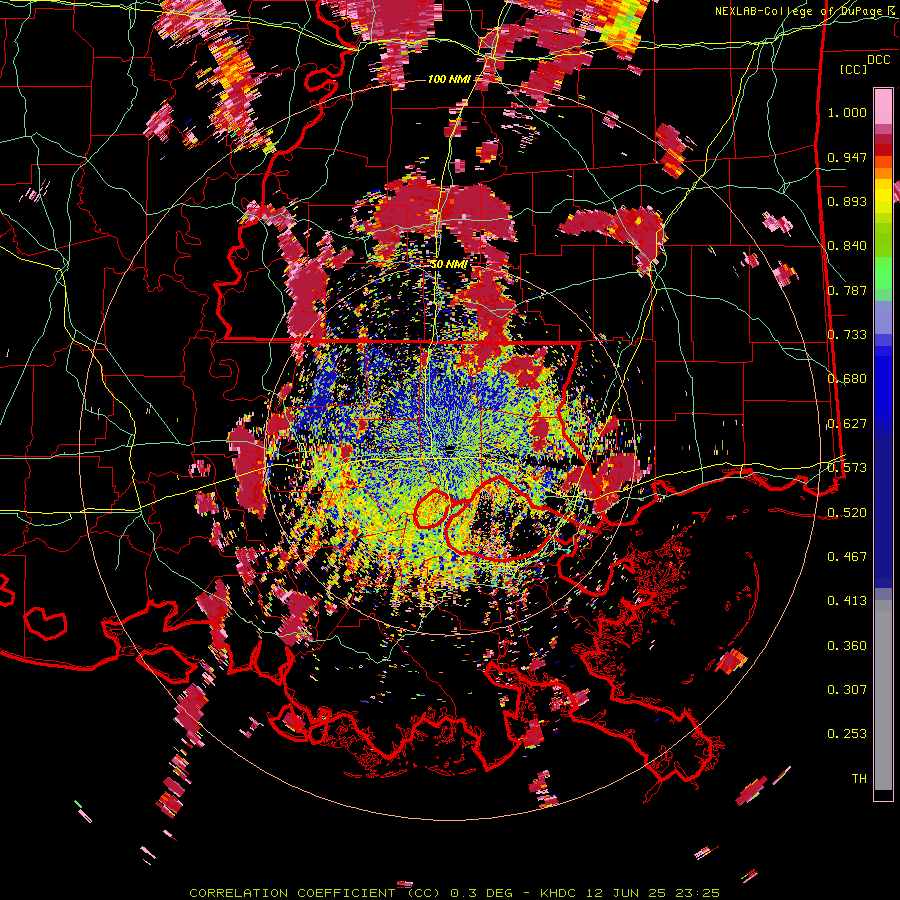
Task: Click the gray band of the color bar
Action: [883, 695]
